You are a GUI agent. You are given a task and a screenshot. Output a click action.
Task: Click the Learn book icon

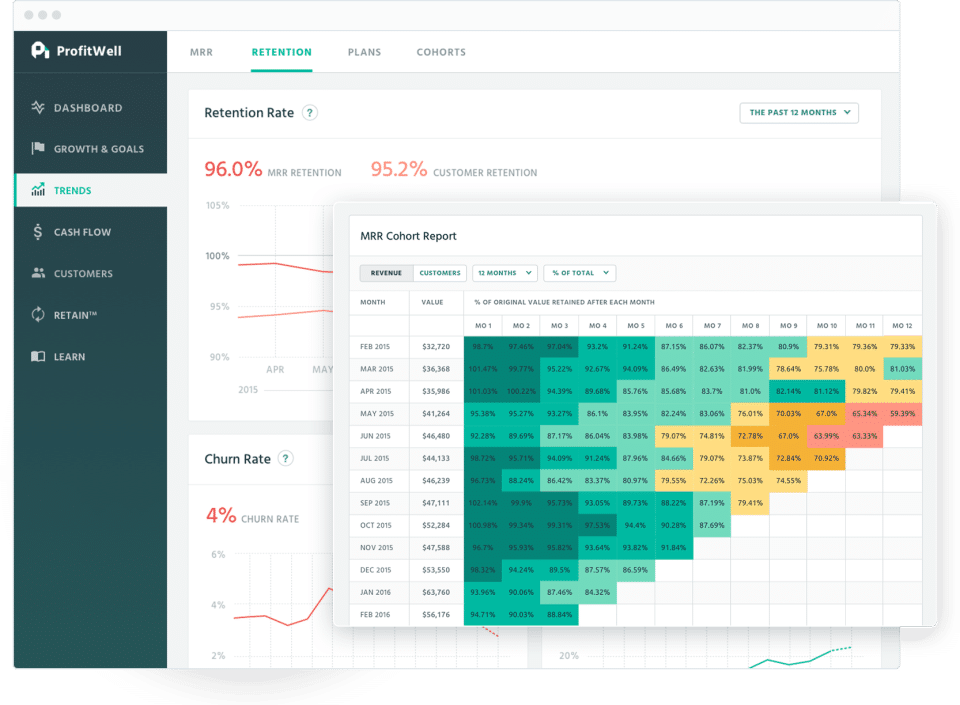(36, 356)
